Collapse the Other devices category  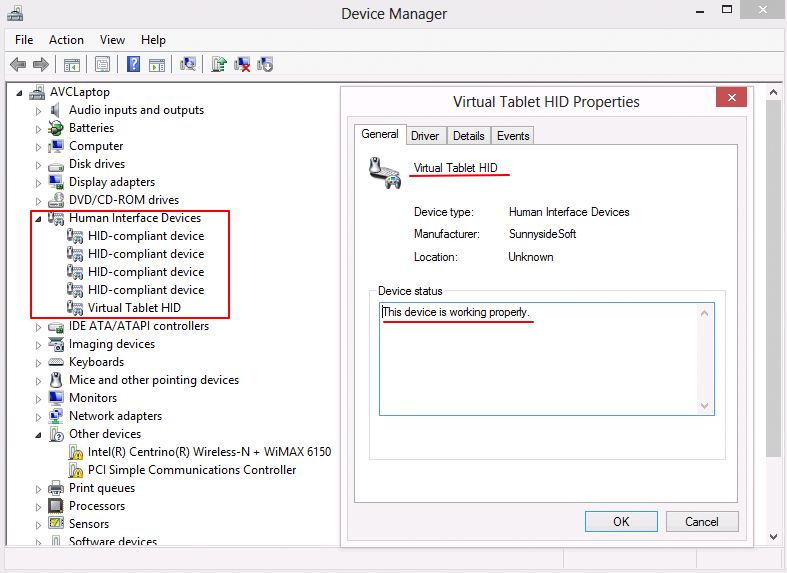point(39,434)
